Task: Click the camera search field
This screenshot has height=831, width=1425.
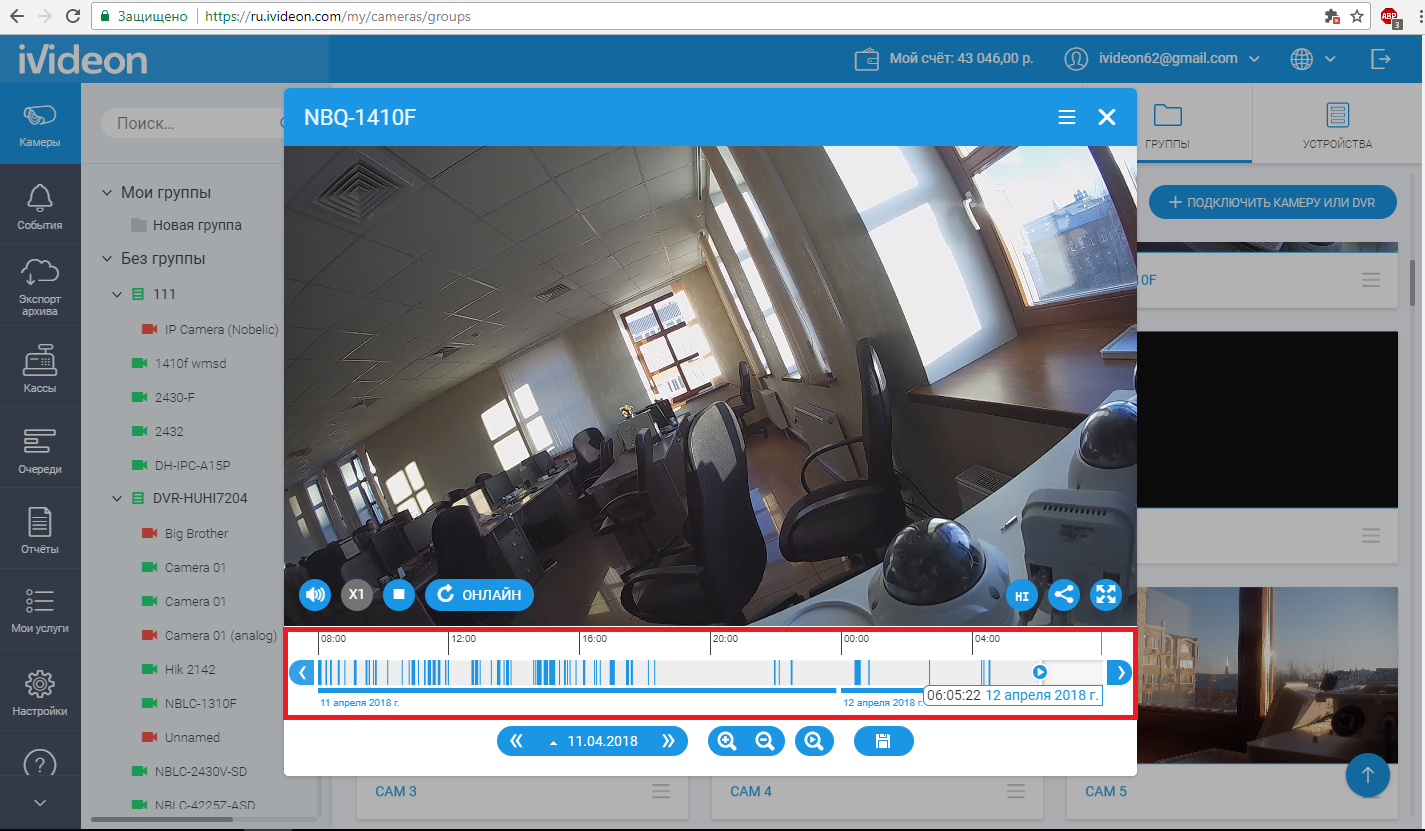Action: [x=192, y=124]
